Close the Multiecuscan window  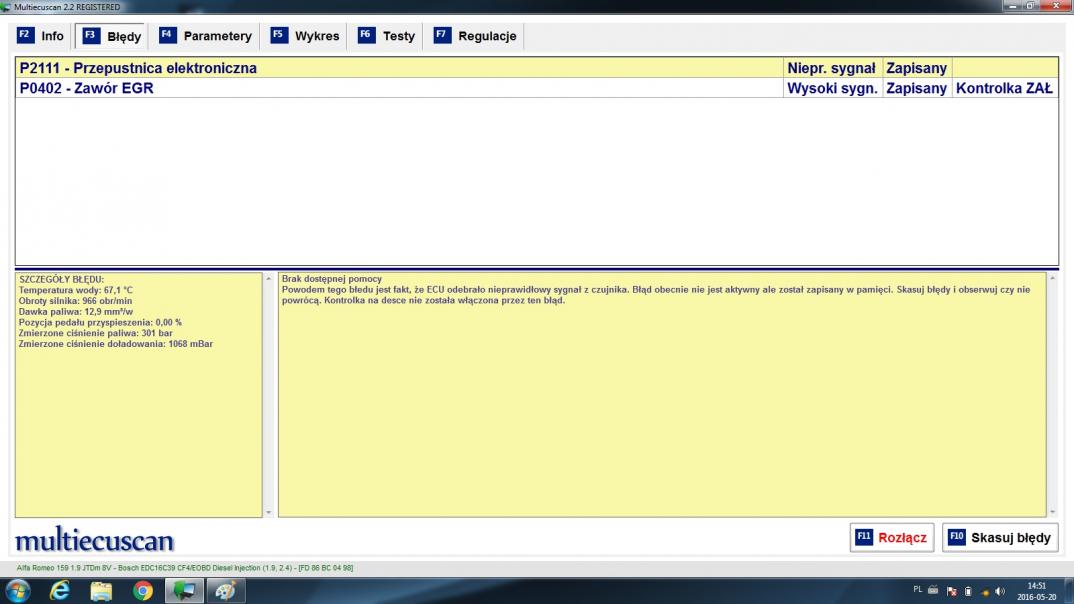tap(1056, 6)
